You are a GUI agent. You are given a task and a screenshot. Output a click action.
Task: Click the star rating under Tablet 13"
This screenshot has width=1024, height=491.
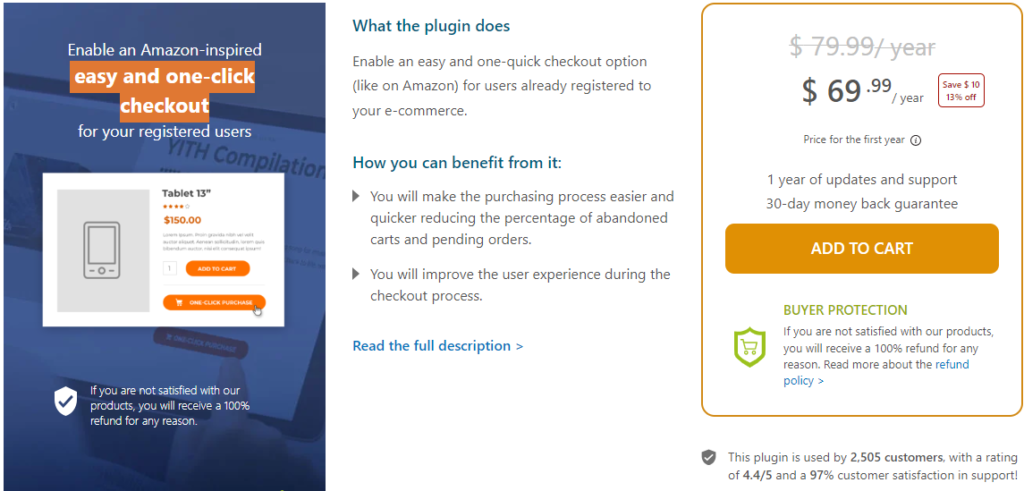176,206
